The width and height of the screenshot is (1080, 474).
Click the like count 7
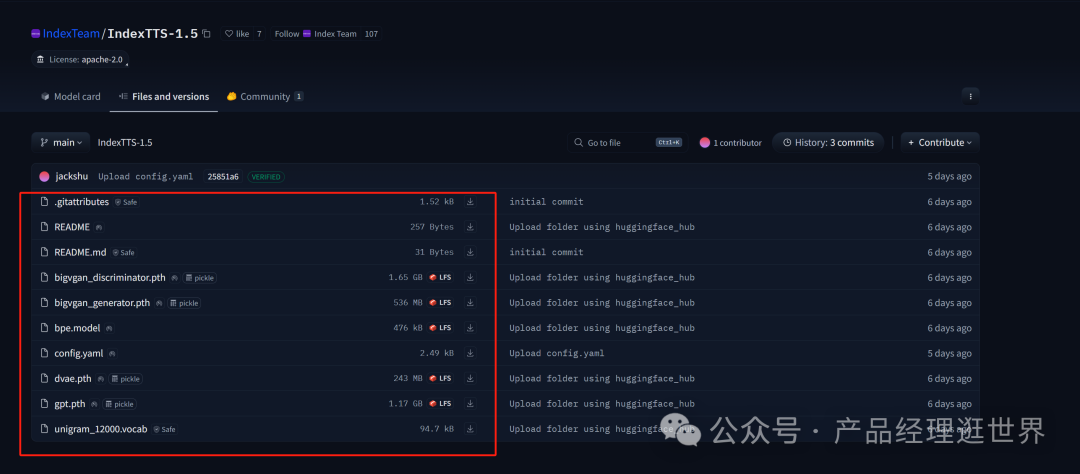click(260, 33)
